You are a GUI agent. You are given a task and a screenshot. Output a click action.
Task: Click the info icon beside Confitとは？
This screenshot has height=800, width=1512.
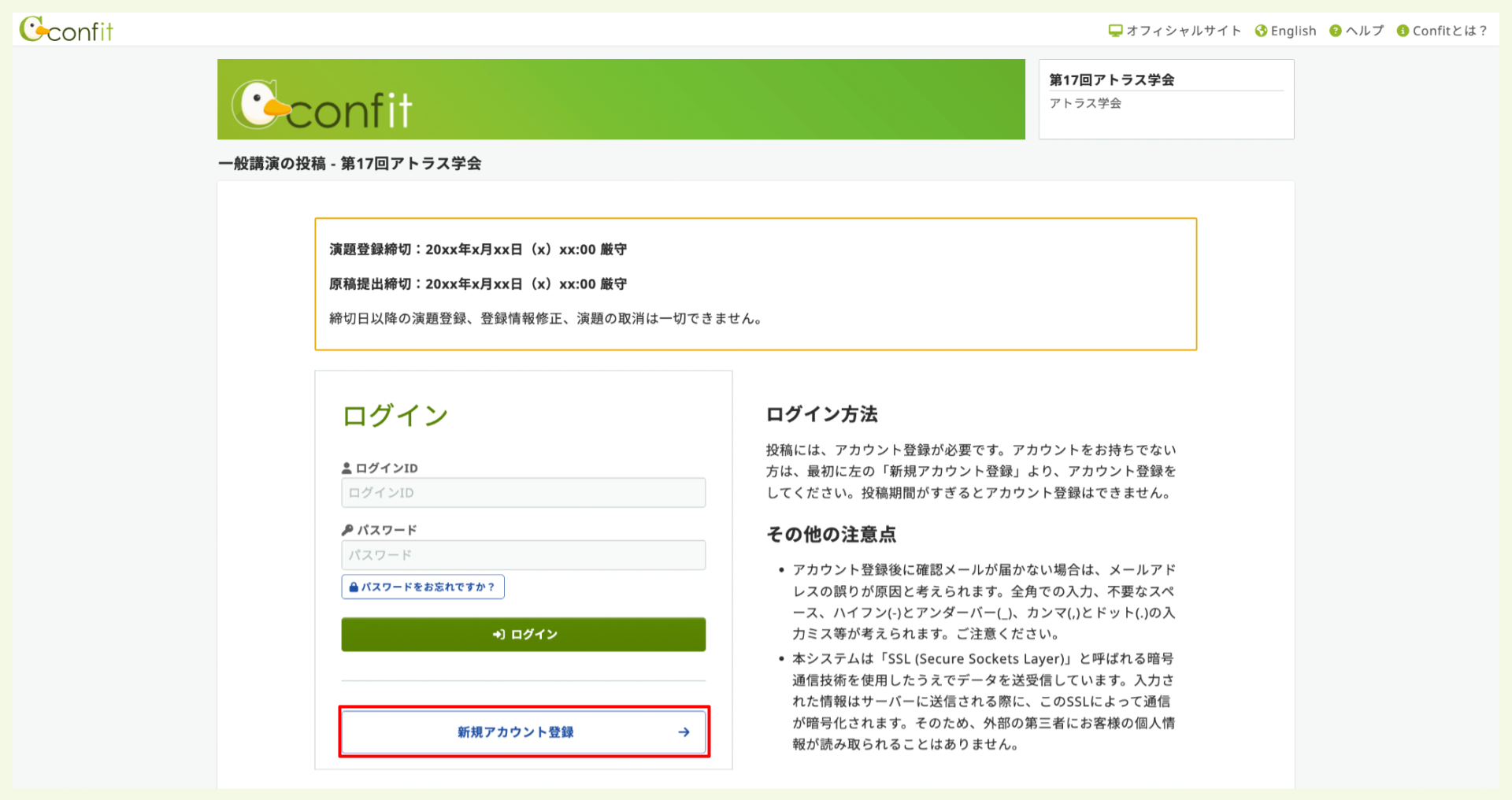(x=1403, y=31)
